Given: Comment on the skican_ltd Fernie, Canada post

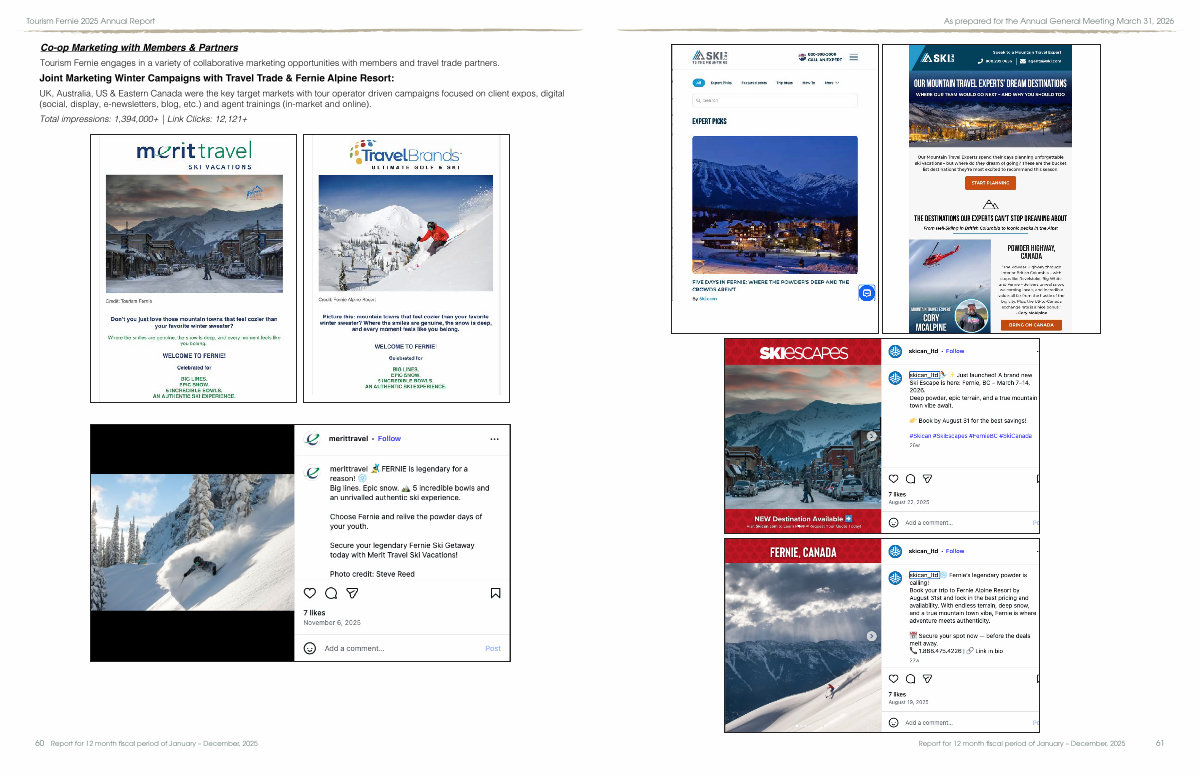Looking at the screenshot, I should click(x=910, y=679).
